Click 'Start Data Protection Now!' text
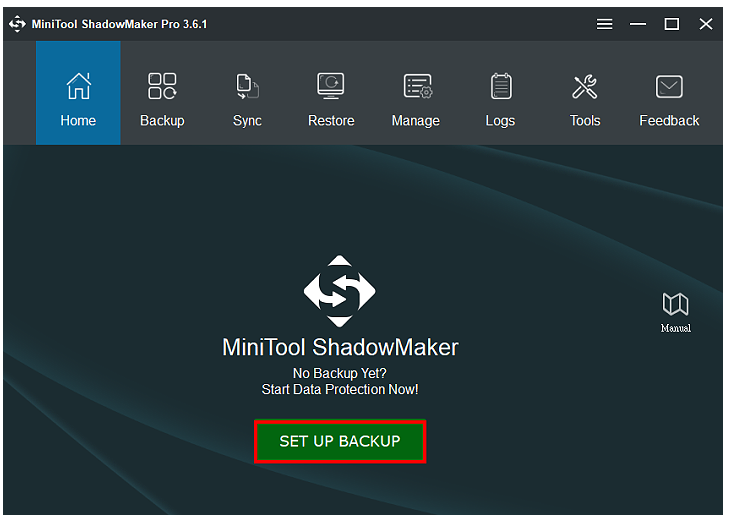This screenshot has height=519, width=730. [340, 389]
